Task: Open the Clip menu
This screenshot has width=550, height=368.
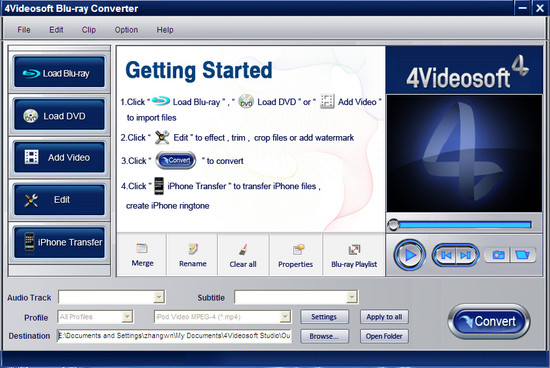Action: coord(89,30)
